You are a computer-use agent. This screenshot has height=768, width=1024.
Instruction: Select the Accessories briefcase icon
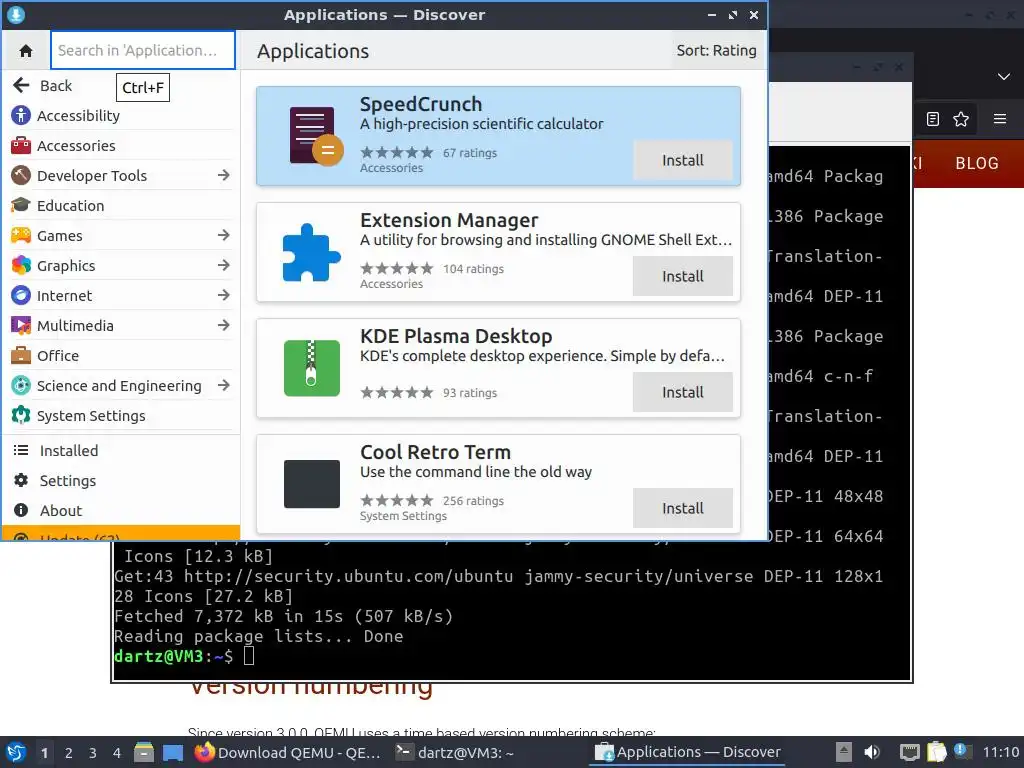pos(21,146)
